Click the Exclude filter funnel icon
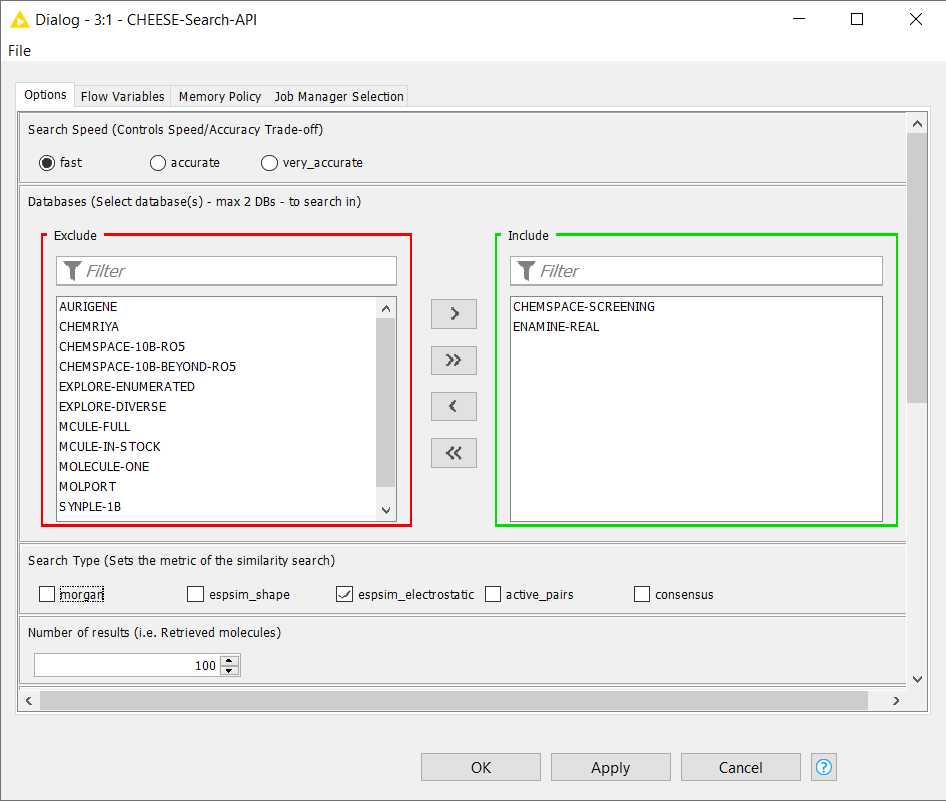Viewport: 946px width, 801px height. point(72,271)
